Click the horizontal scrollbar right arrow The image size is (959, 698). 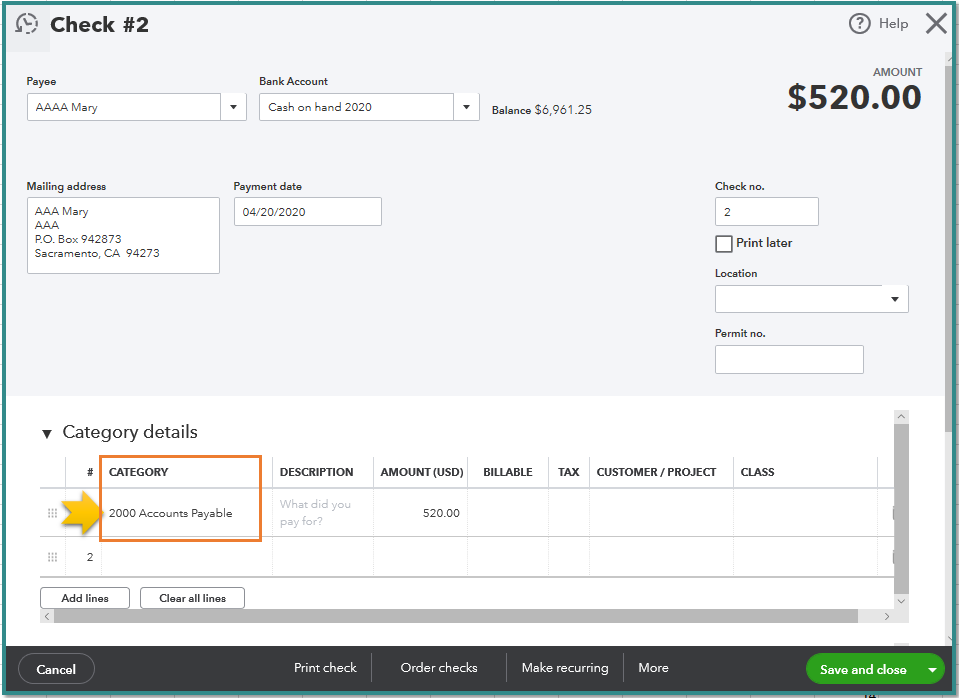click(887, 616)
